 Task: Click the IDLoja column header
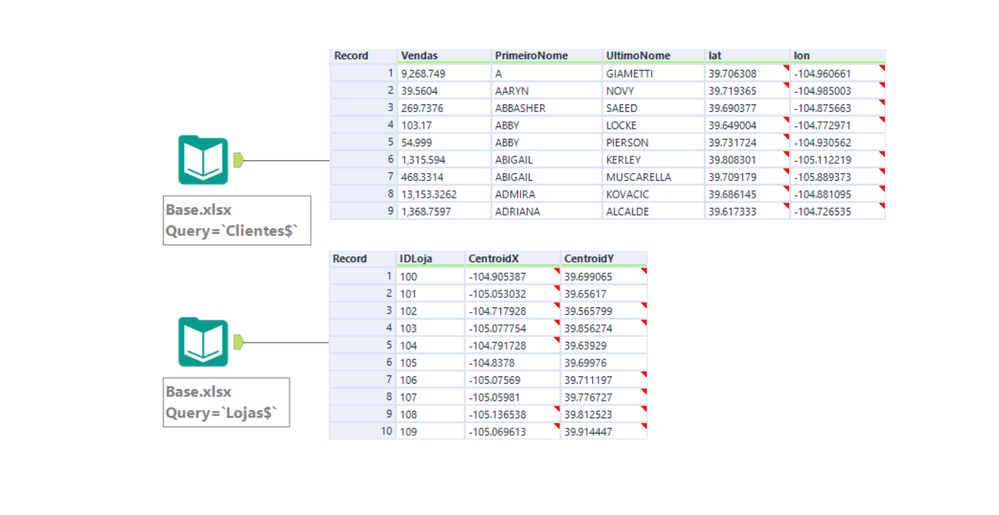click(416, 258)
